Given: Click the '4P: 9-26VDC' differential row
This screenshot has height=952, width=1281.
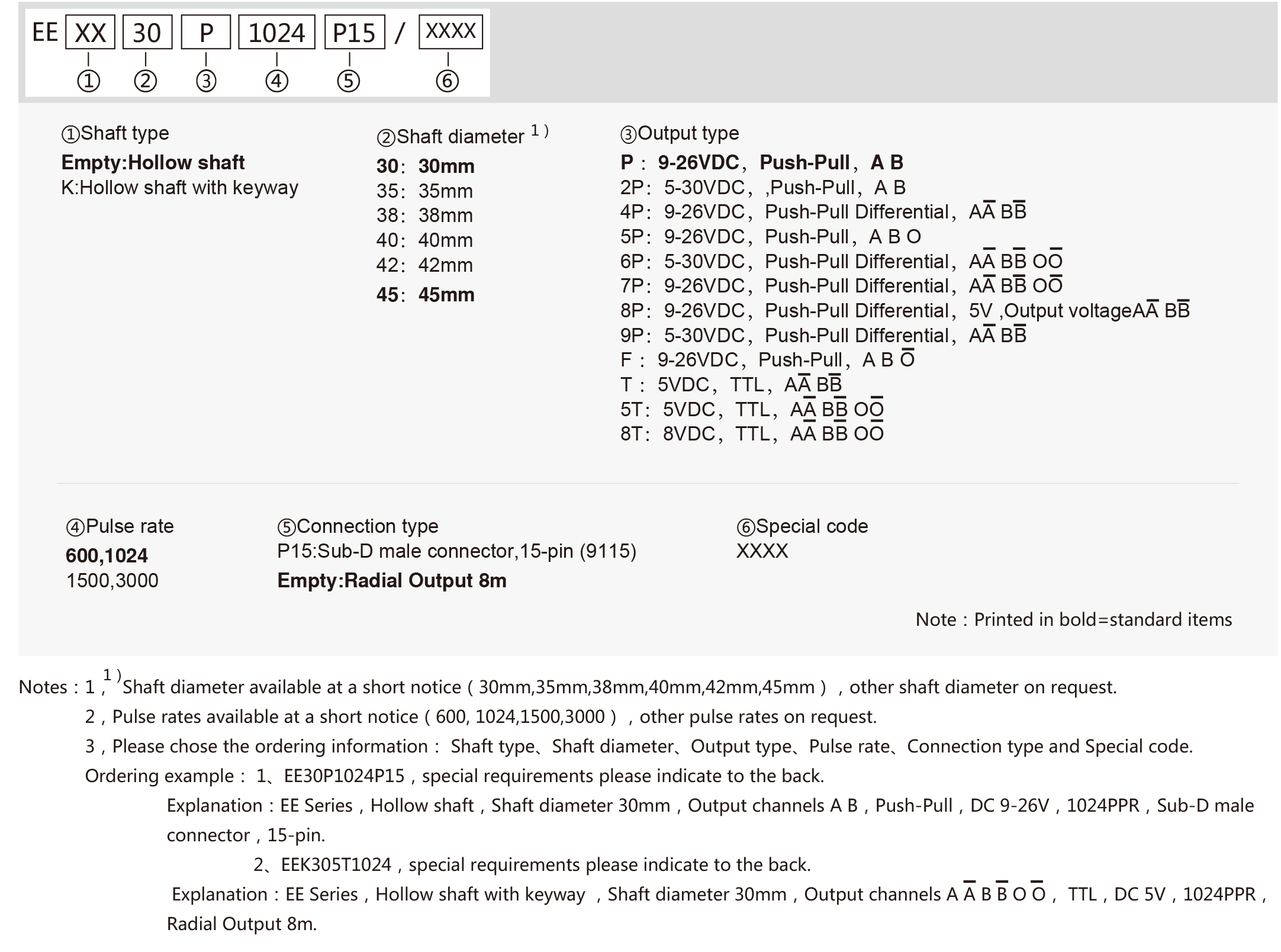Looking at the screenshot, I should pos(823,211).
